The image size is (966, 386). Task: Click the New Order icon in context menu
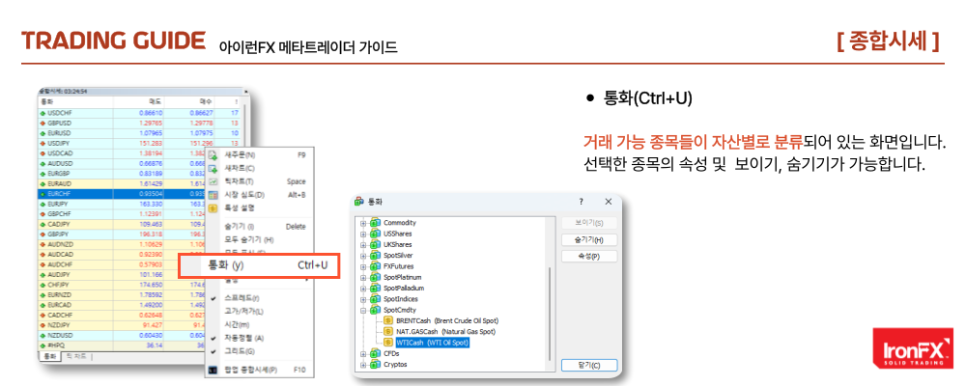point(213,155)
